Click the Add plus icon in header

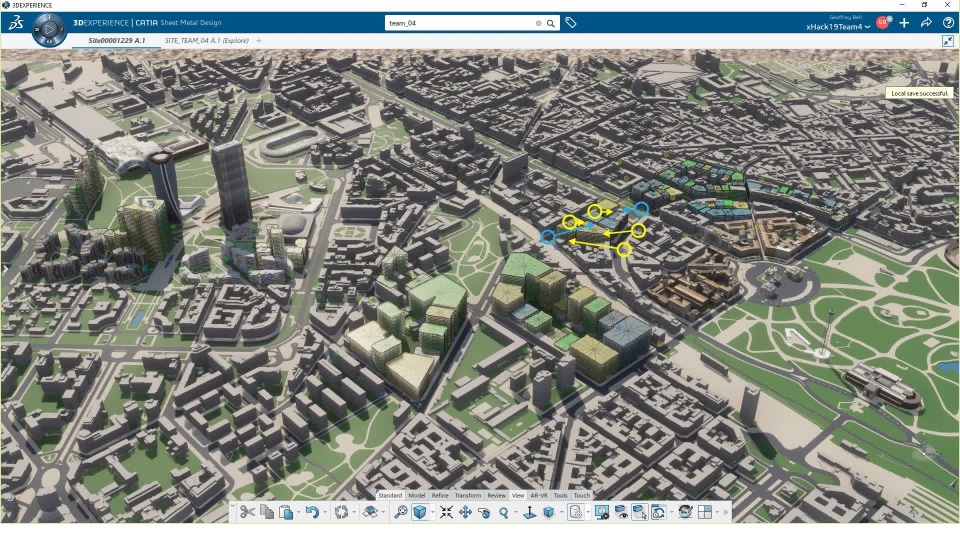click(x=904, y=22)
